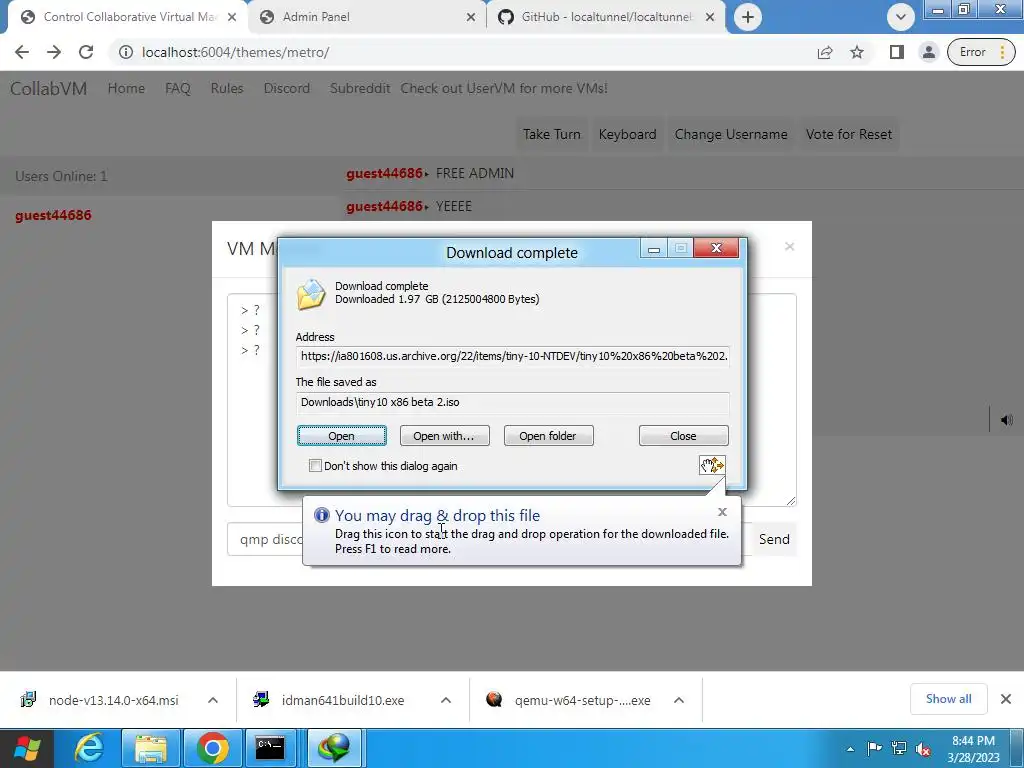Viewport: 1024px width, 768px height.
Task: Open the on-screen Keyboard button
Action: tap(627, 134)
